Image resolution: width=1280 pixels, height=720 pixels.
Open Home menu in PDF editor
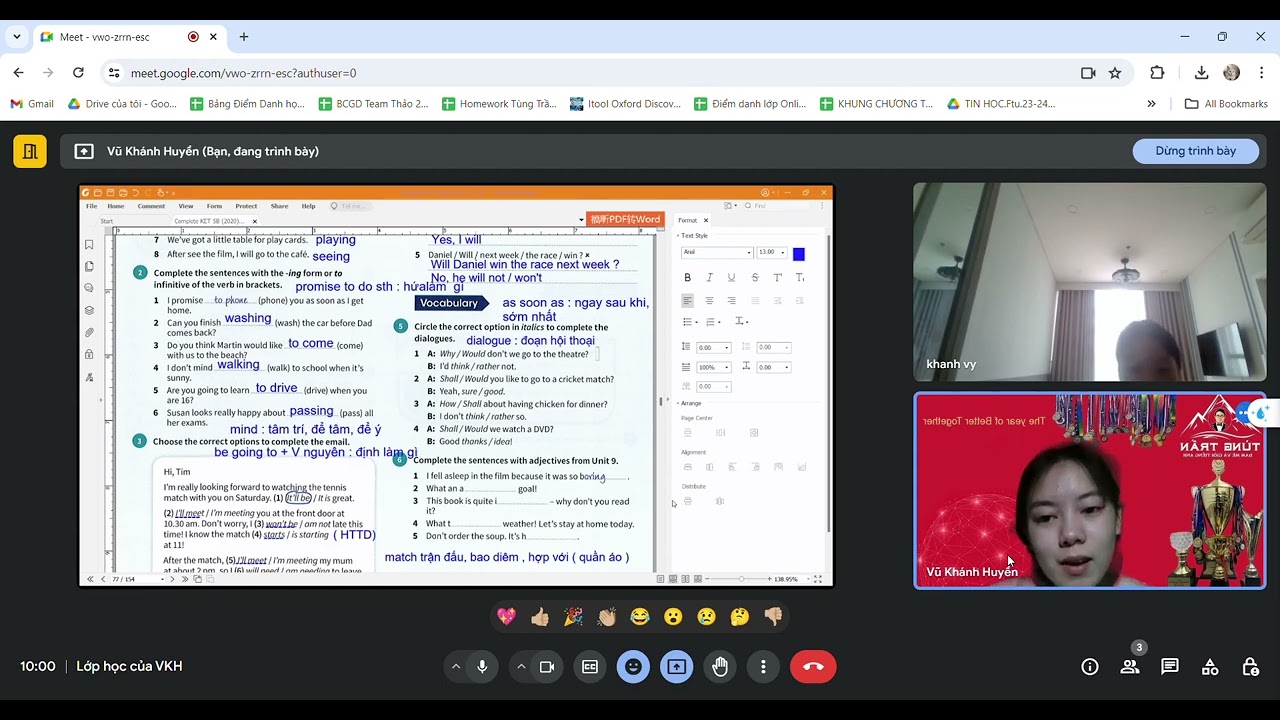[116, 206]
